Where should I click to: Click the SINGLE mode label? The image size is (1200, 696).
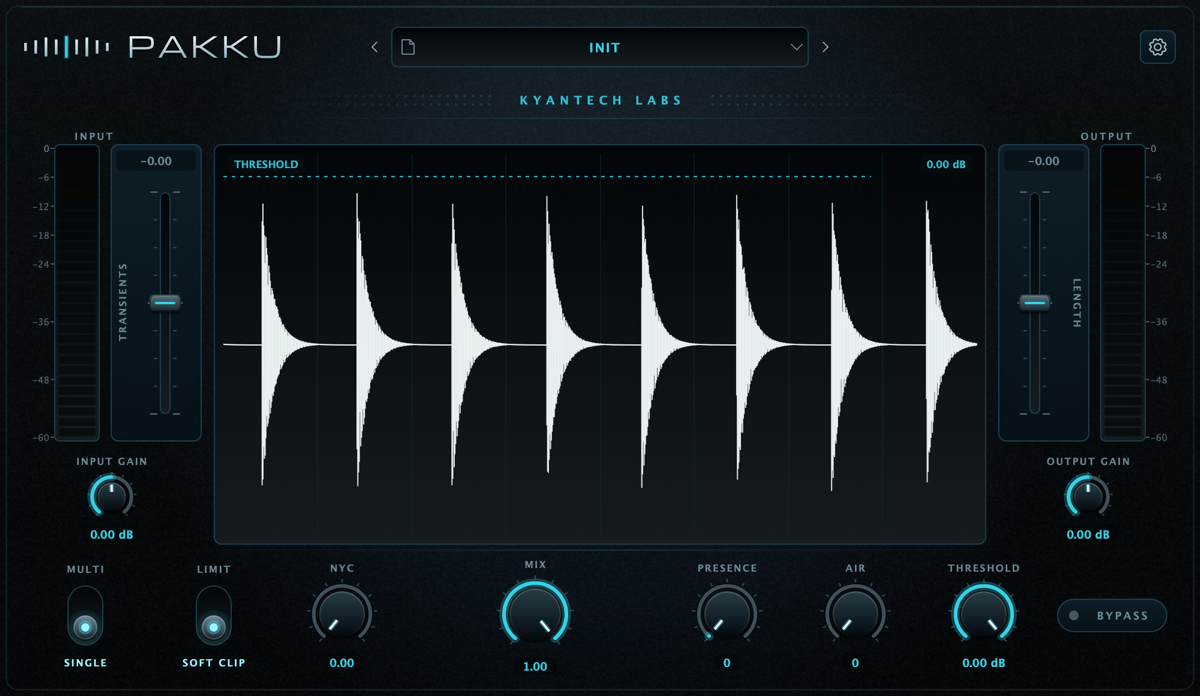[x=85, y=663]
